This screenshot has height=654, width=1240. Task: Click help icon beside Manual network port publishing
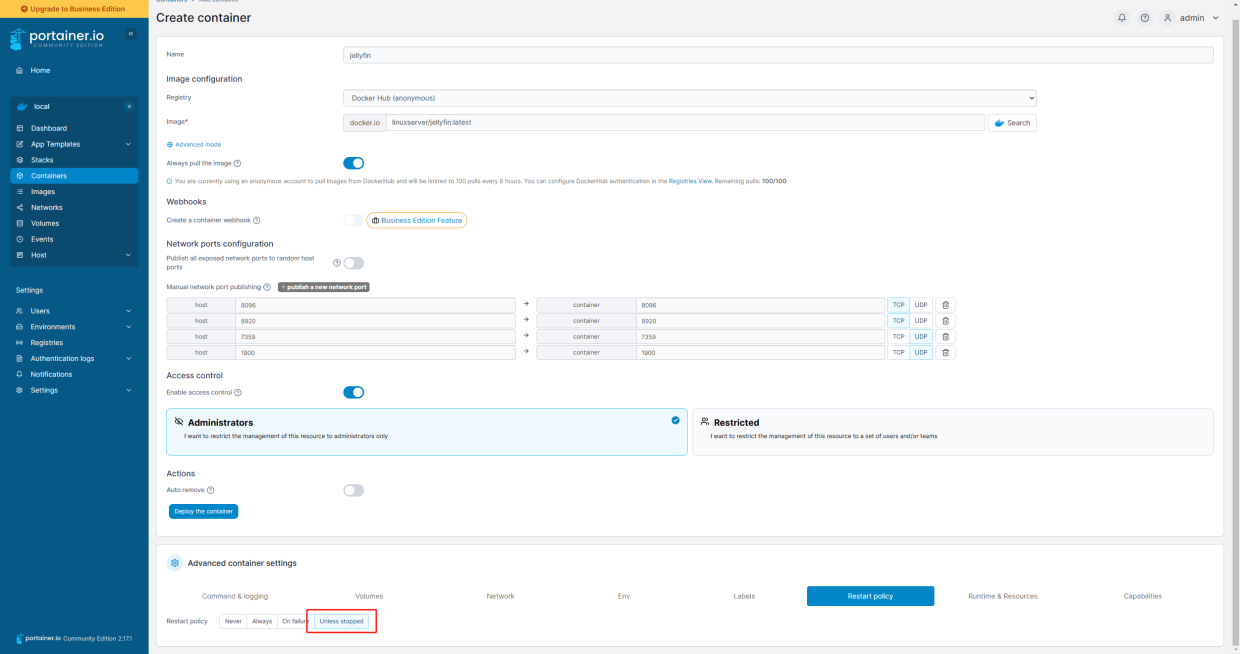[267, 287]
